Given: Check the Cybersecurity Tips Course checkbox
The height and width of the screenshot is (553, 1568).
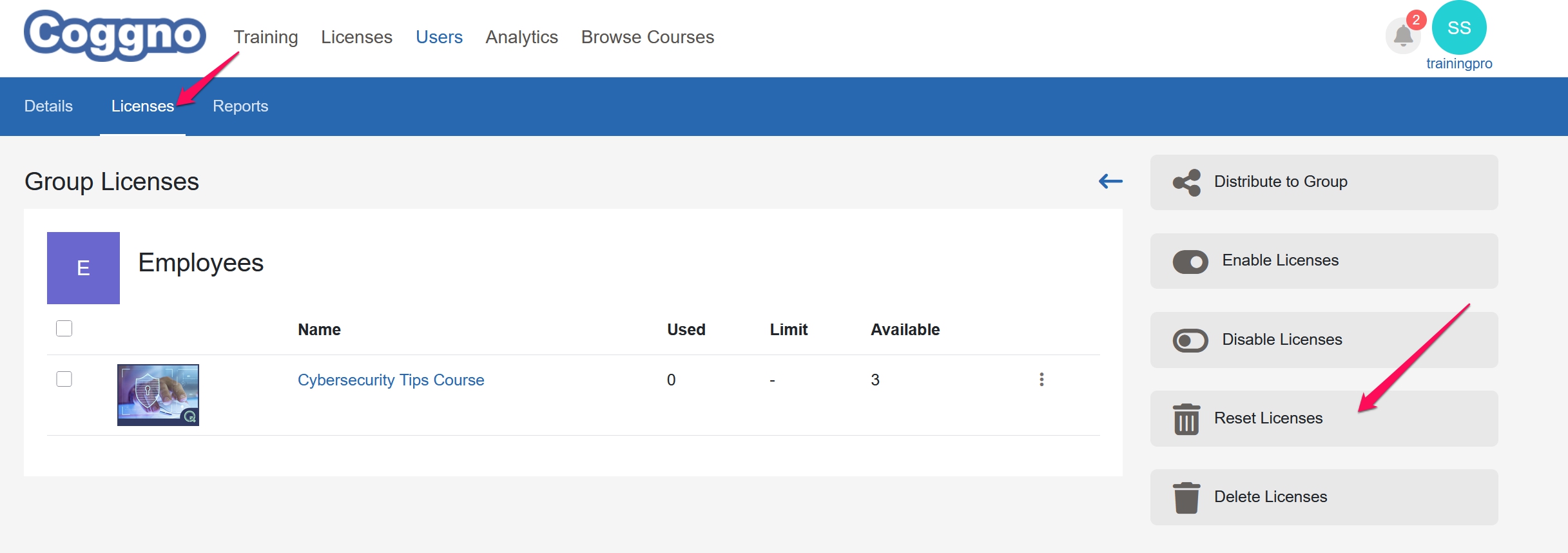Looking at the screenshot, I should (x=64, y=379).
